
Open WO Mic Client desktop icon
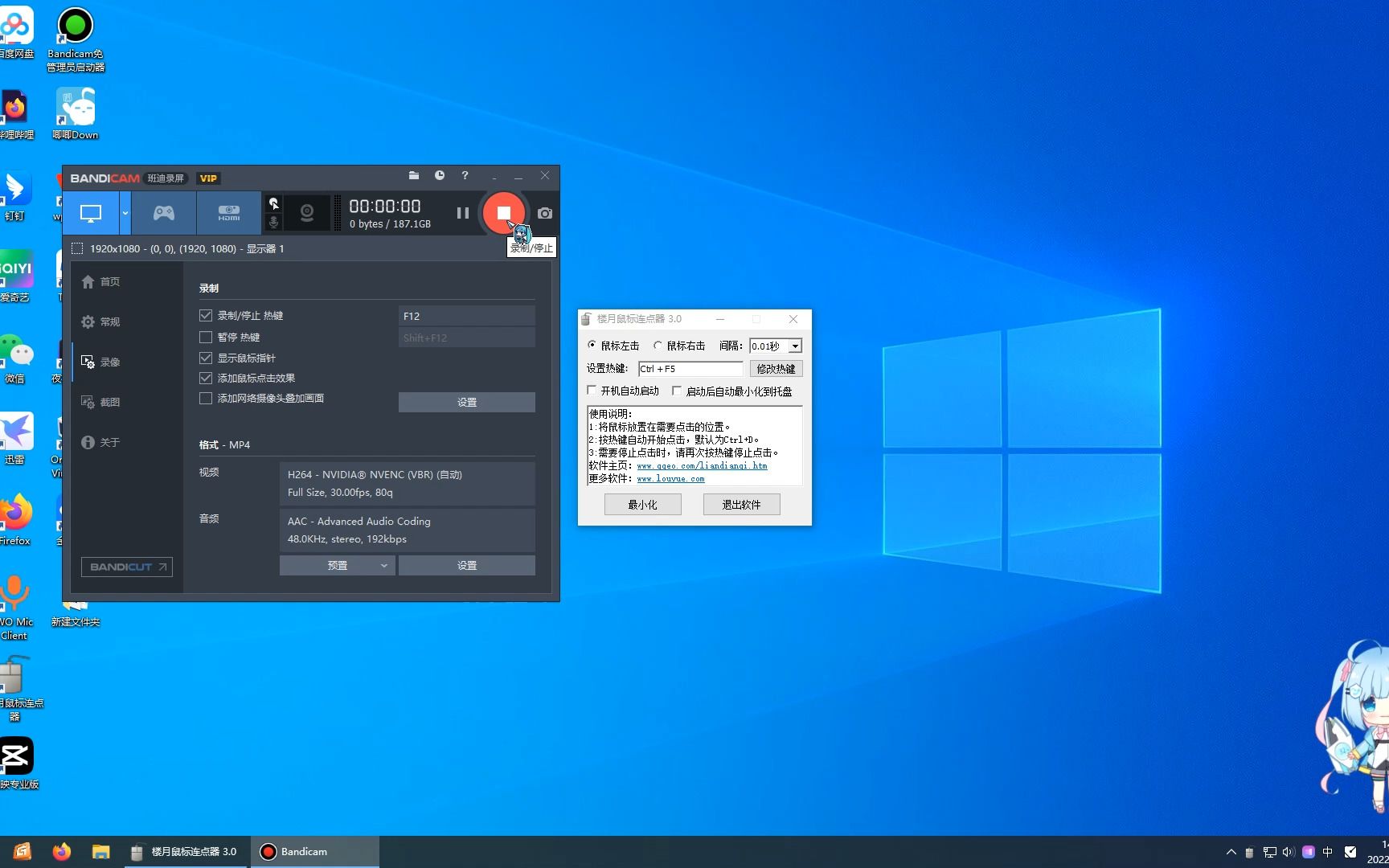(16, 608)
